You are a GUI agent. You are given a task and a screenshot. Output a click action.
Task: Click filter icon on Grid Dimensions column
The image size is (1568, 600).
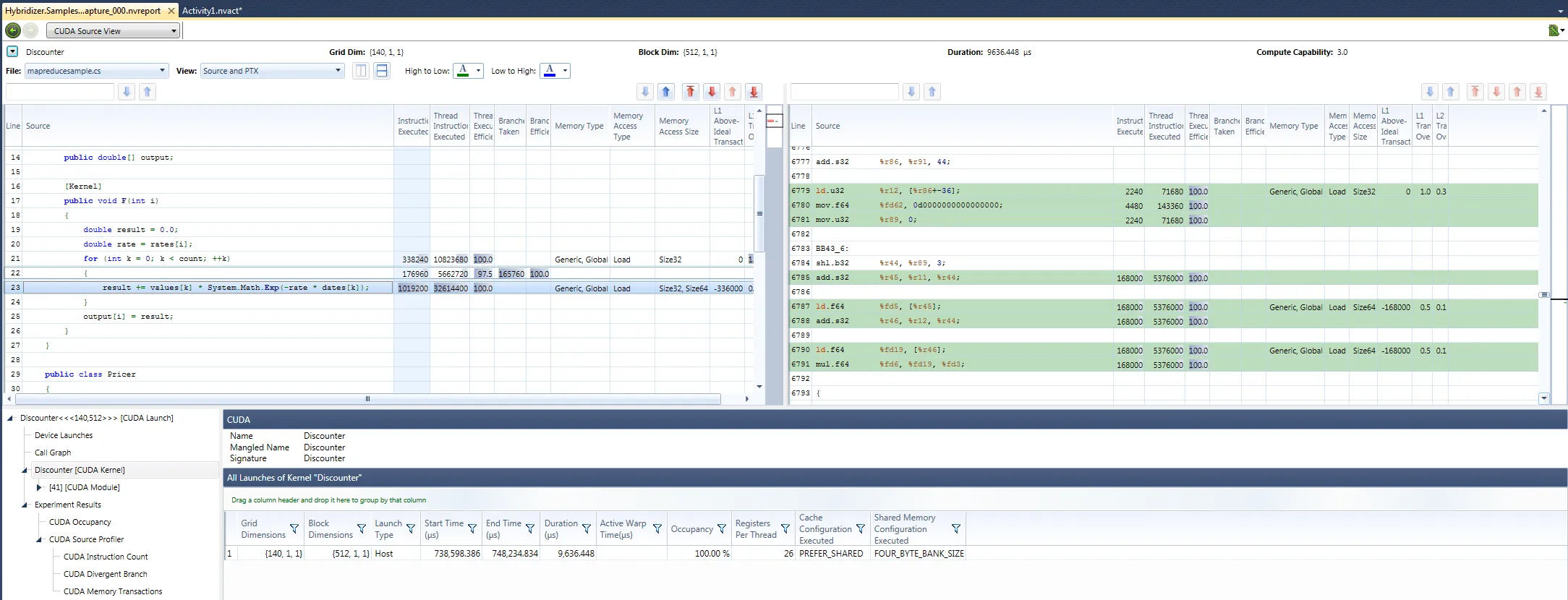pyautogui.click(x=294, y=529)
